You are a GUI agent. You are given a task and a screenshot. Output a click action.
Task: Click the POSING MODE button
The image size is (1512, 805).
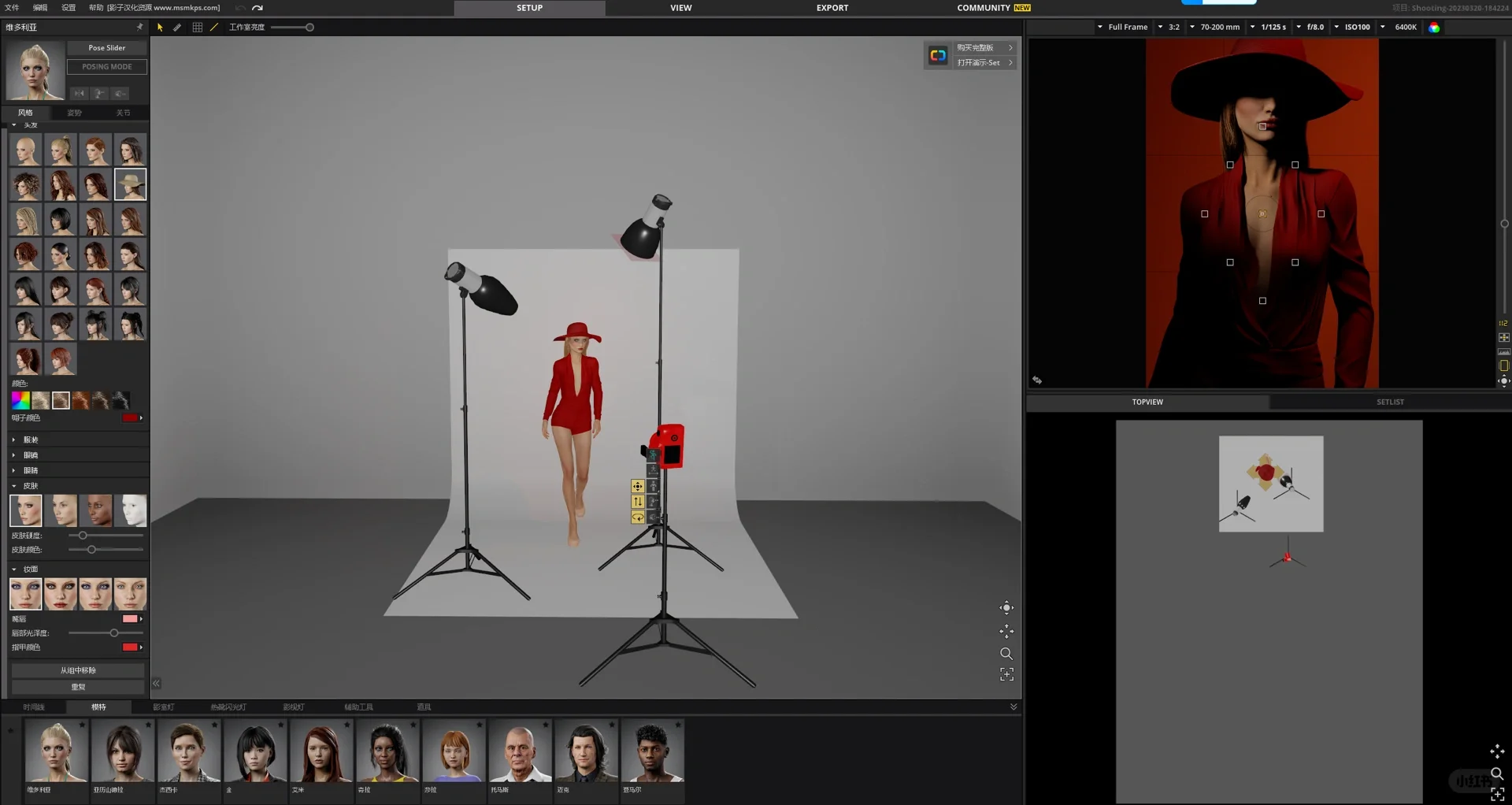(107, 67)
